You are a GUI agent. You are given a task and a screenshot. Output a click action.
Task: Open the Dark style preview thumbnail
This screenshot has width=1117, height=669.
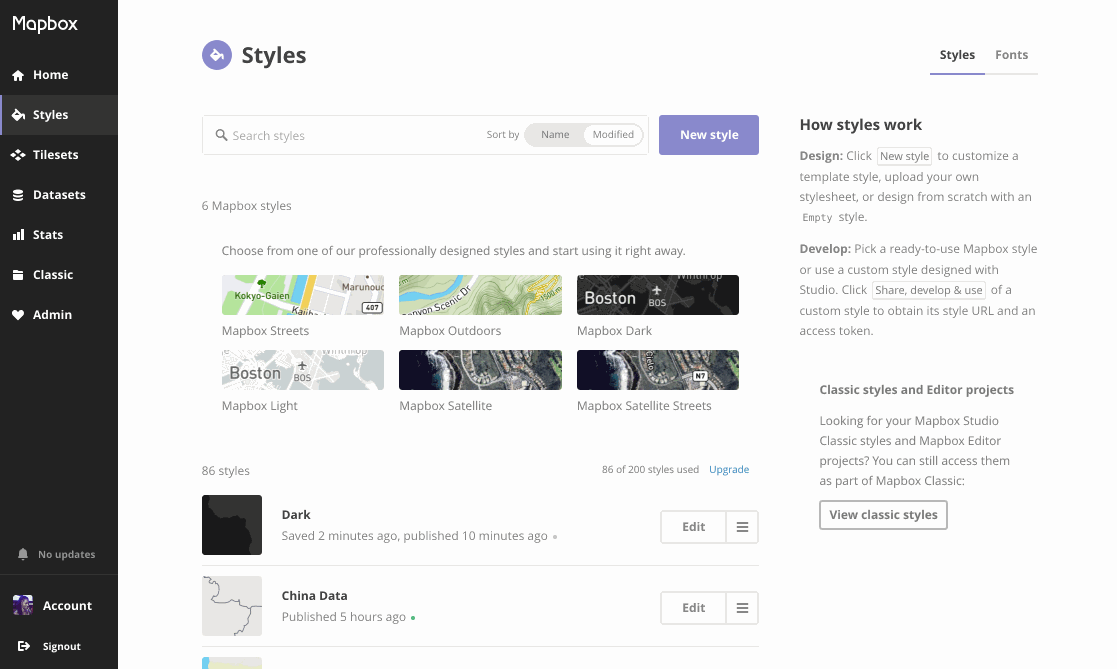tap(232, 525)
